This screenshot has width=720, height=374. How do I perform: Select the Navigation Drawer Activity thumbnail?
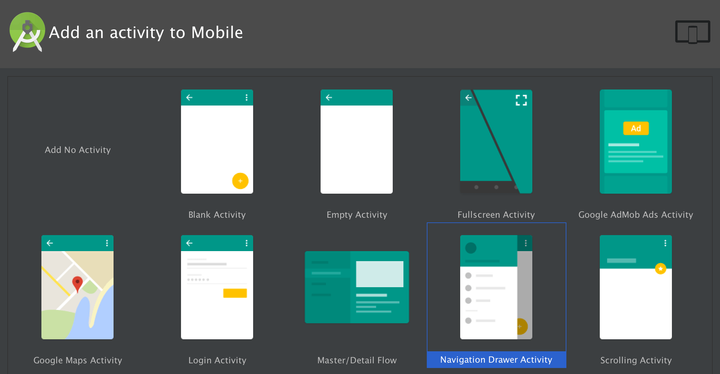[x=496, y=287]
